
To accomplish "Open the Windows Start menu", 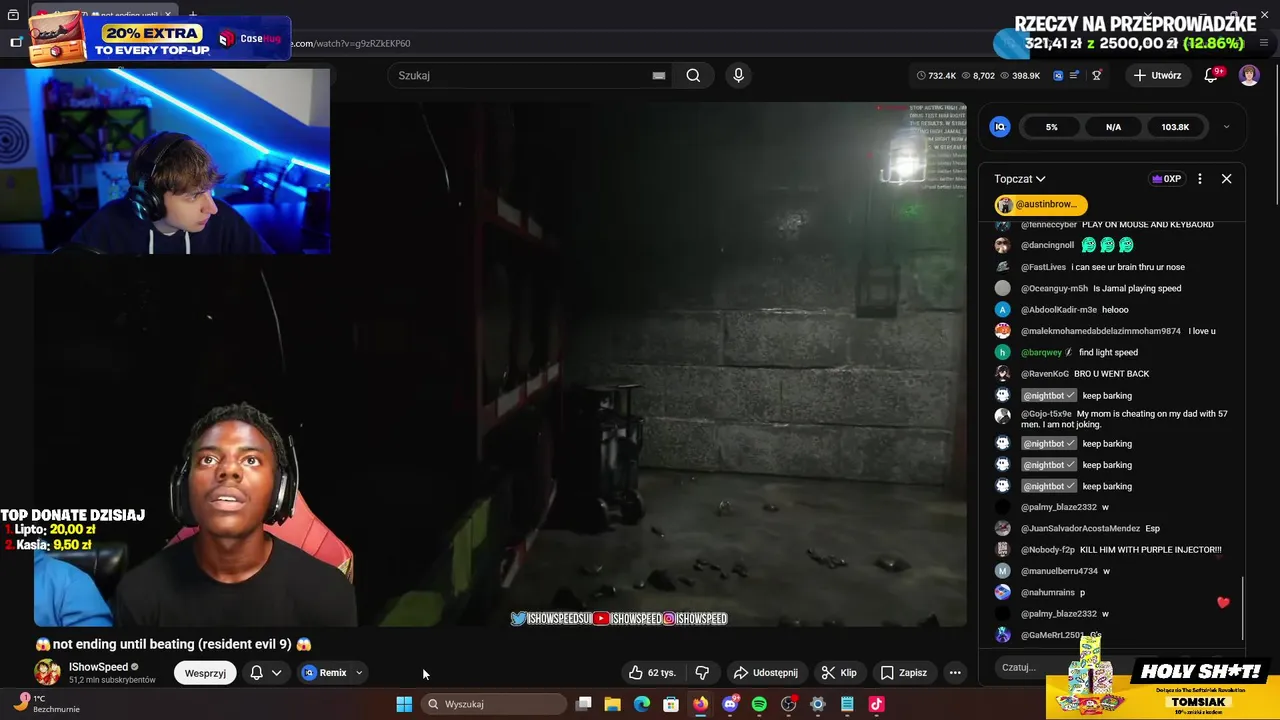I will (x=404, y=704).
